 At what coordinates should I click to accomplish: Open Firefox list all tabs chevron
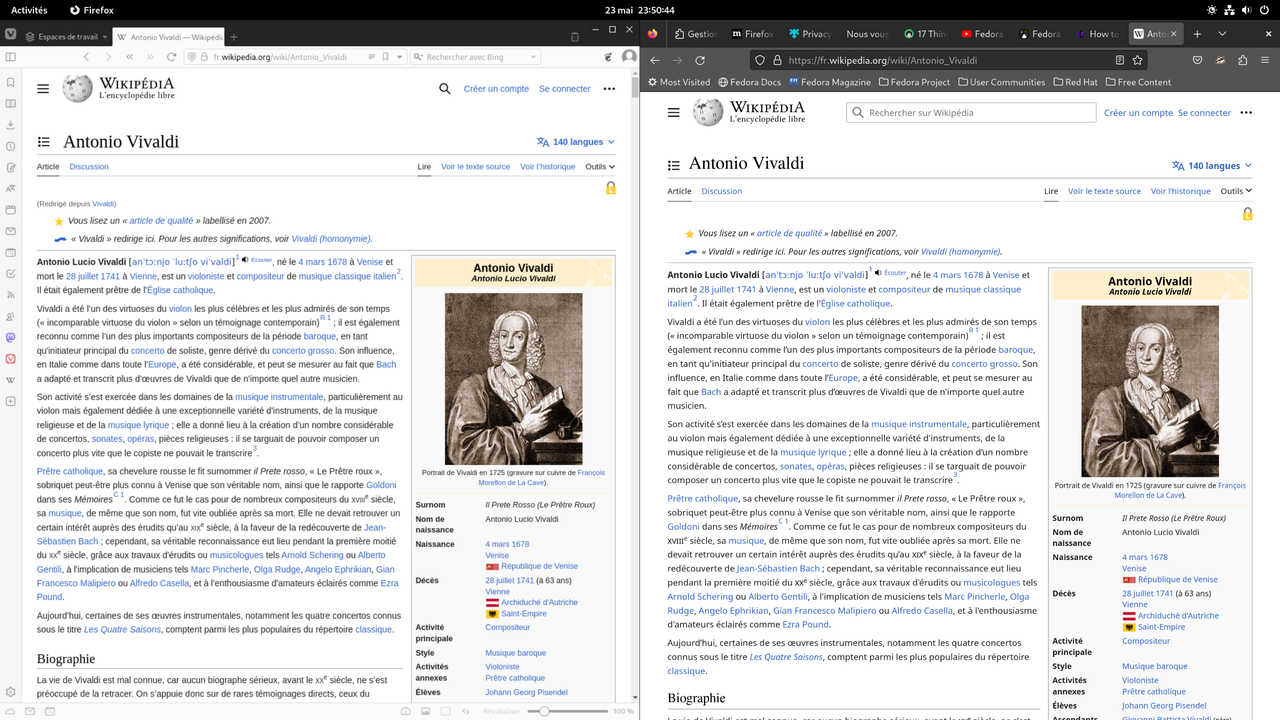point(1222,33)
